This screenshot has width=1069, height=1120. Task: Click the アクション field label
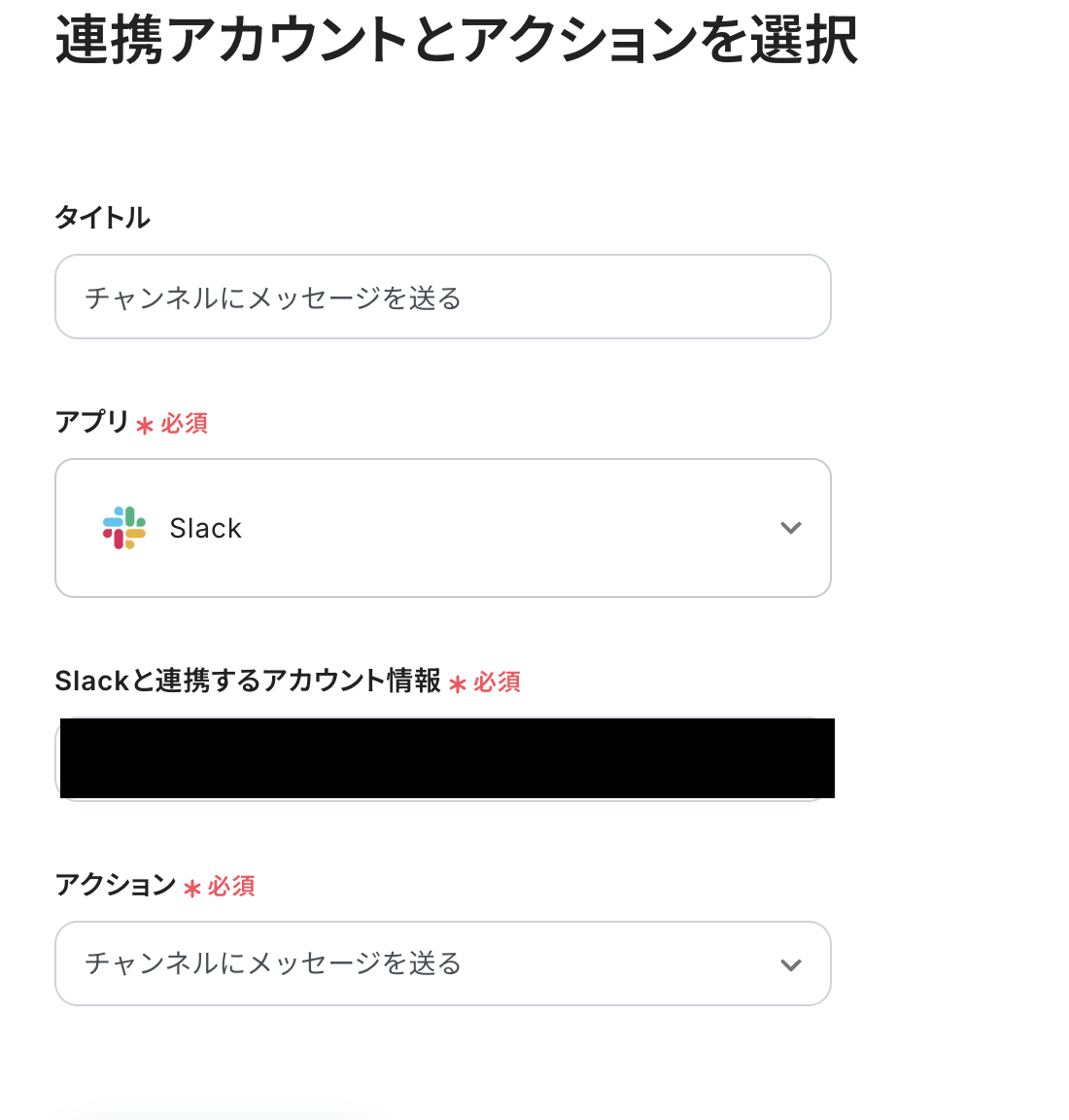tap(115, 885)
